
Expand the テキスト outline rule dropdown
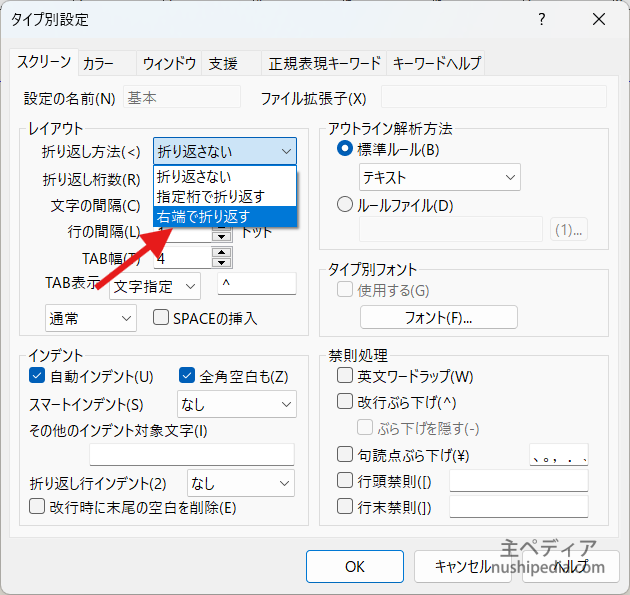click(439, 178)
